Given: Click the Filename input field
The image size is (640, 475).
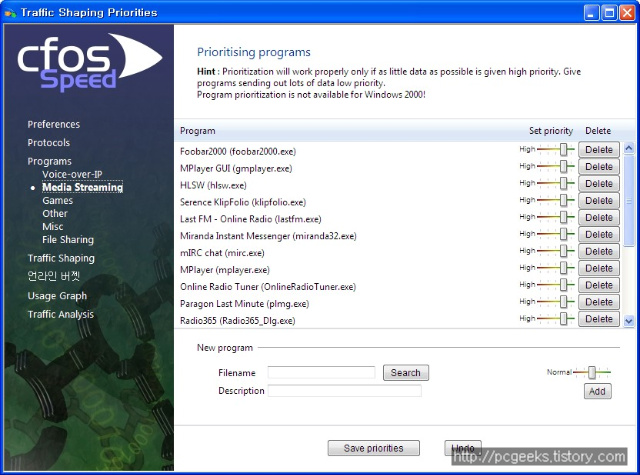Looking at the screenshot, I should pyautogui.click(x=321, y=373).
